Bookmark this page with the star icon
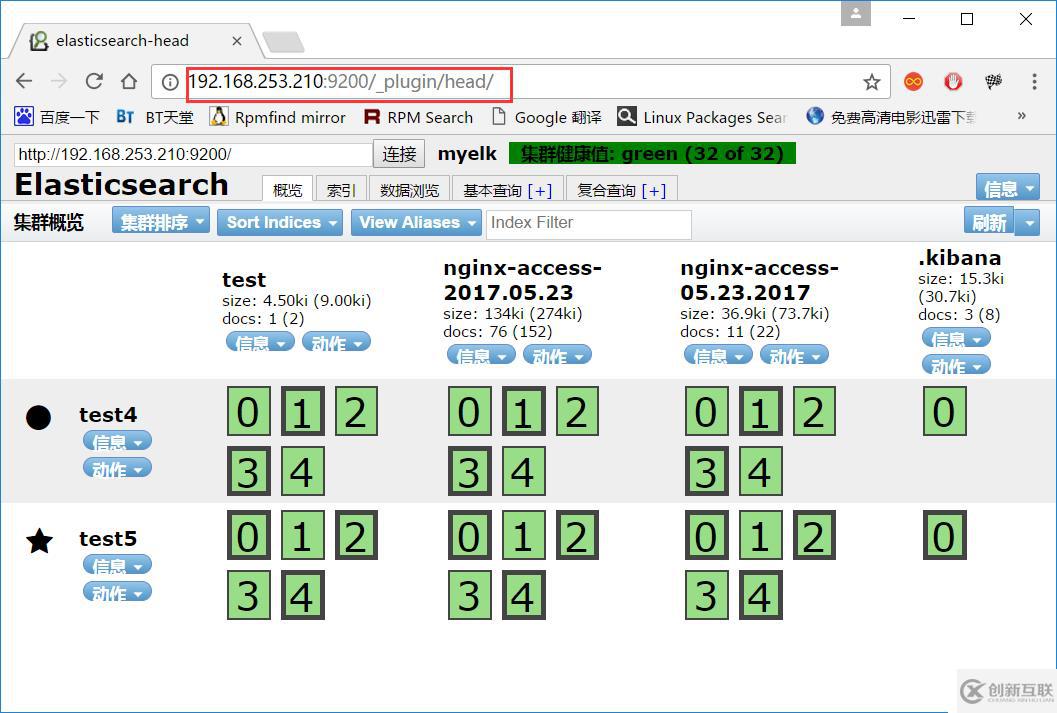 click(x=872, y=82)
